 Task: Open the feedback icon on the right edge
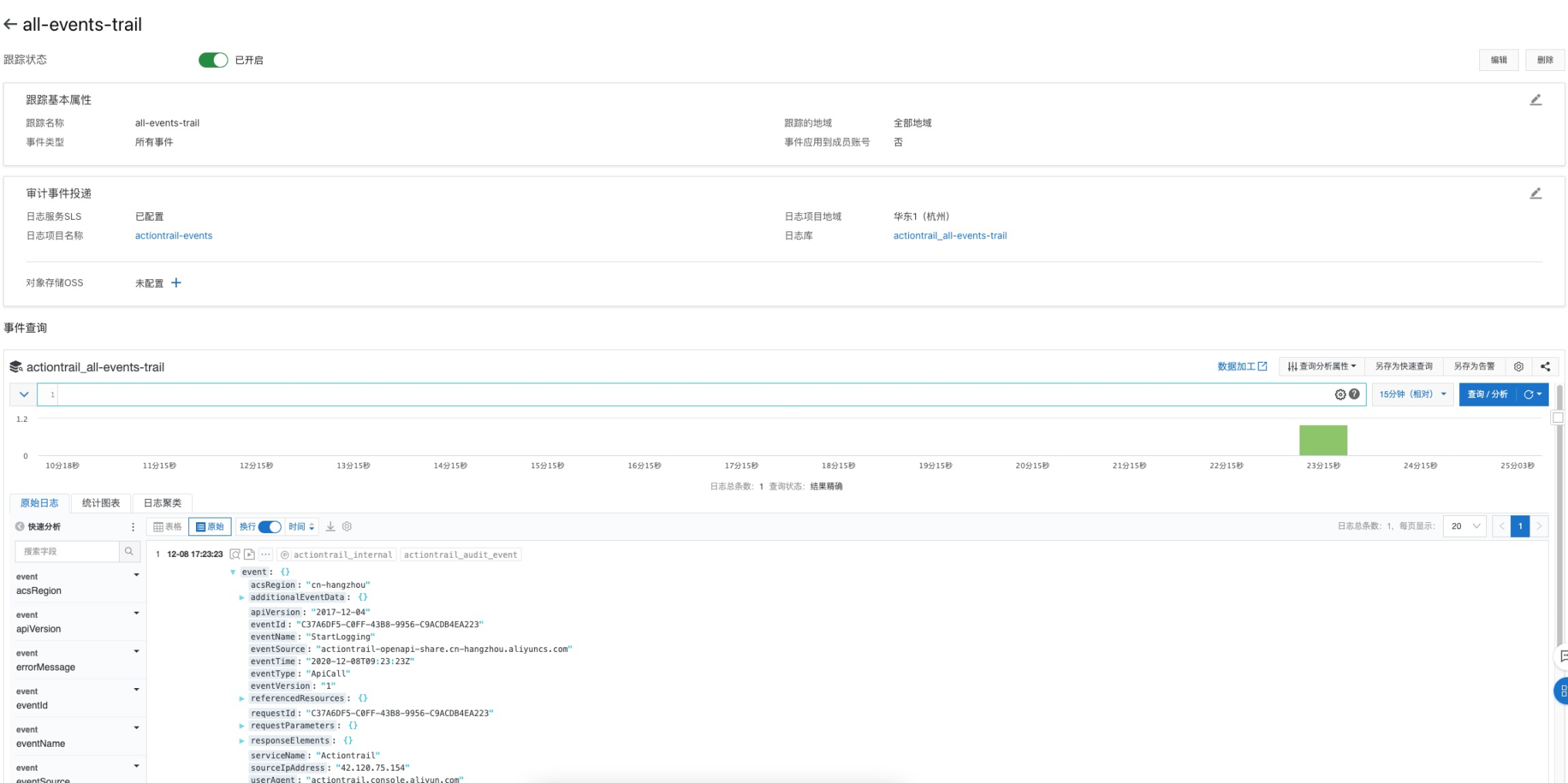tap(1562, 656)
